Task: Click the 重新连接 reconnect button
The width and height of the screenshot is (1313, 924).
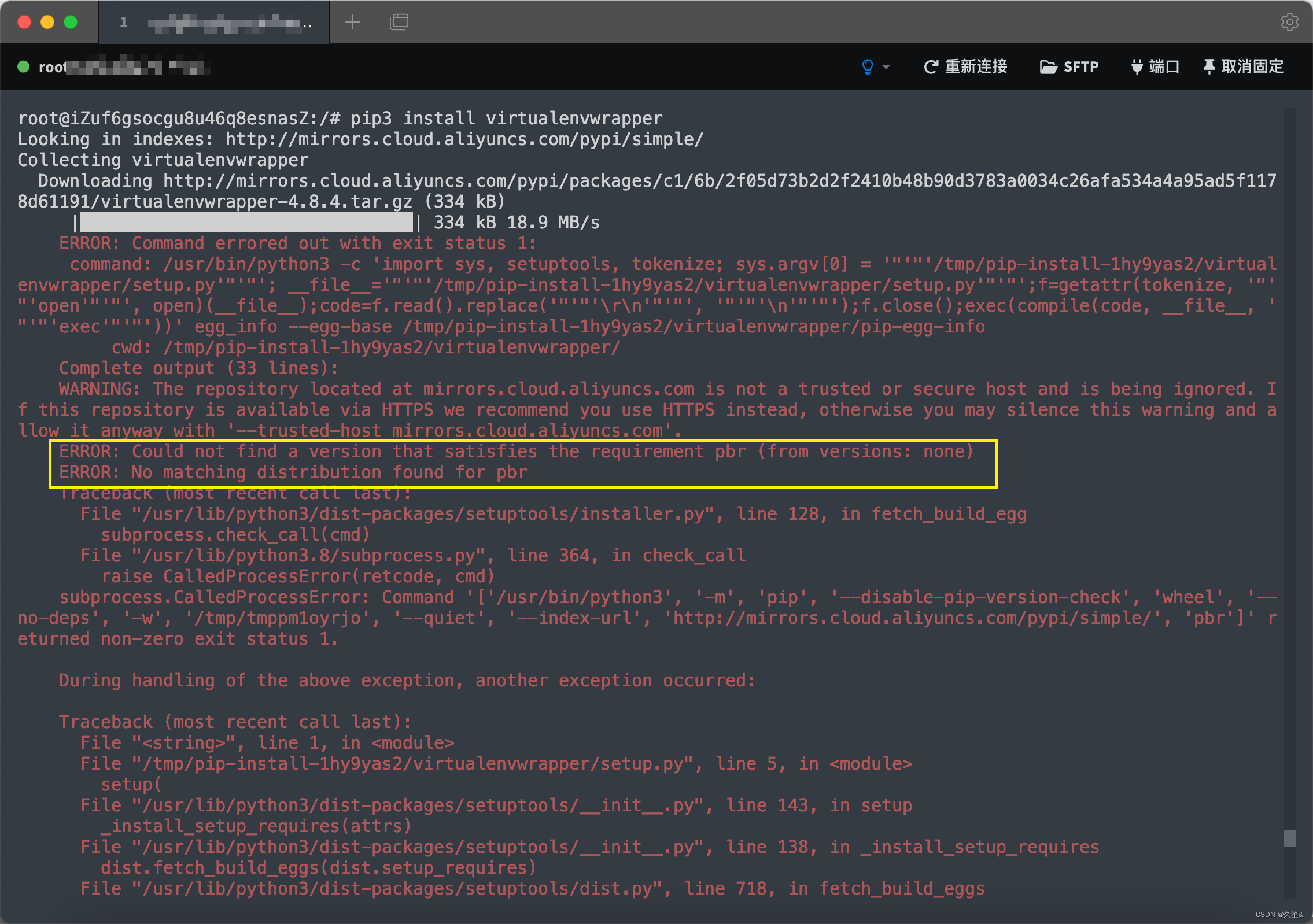Action: point(965,66)
